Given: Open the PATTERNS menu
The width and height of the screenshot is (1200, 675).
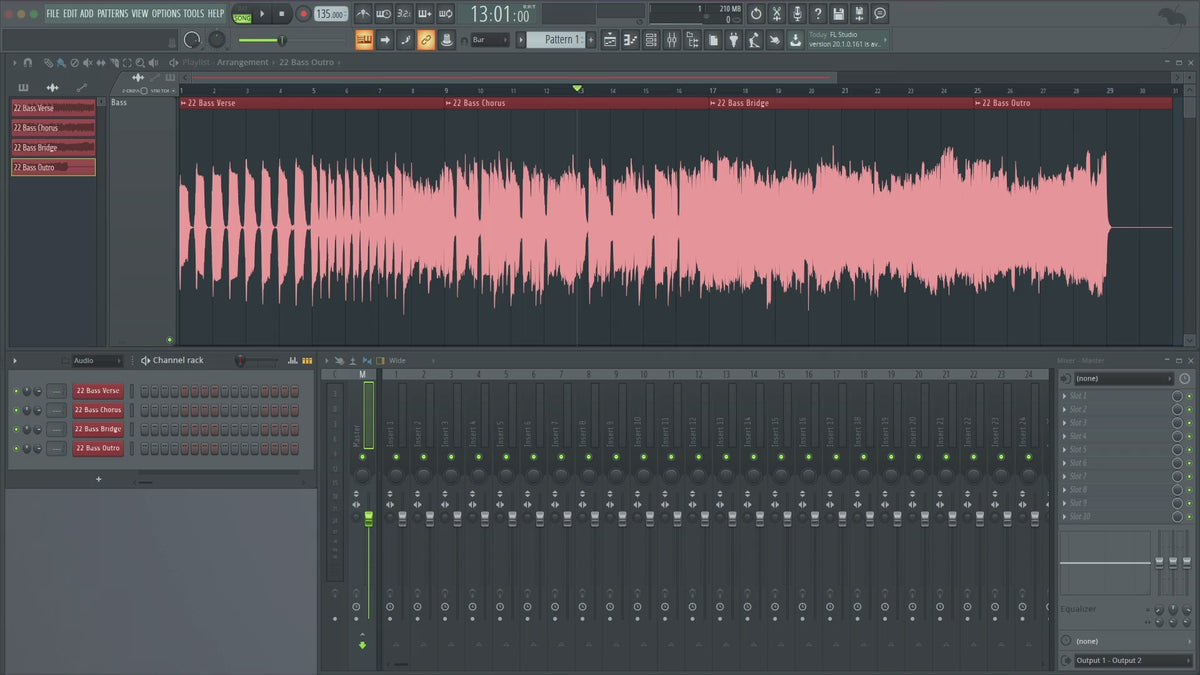Looking at the screenshot, I should coord(112,14).
